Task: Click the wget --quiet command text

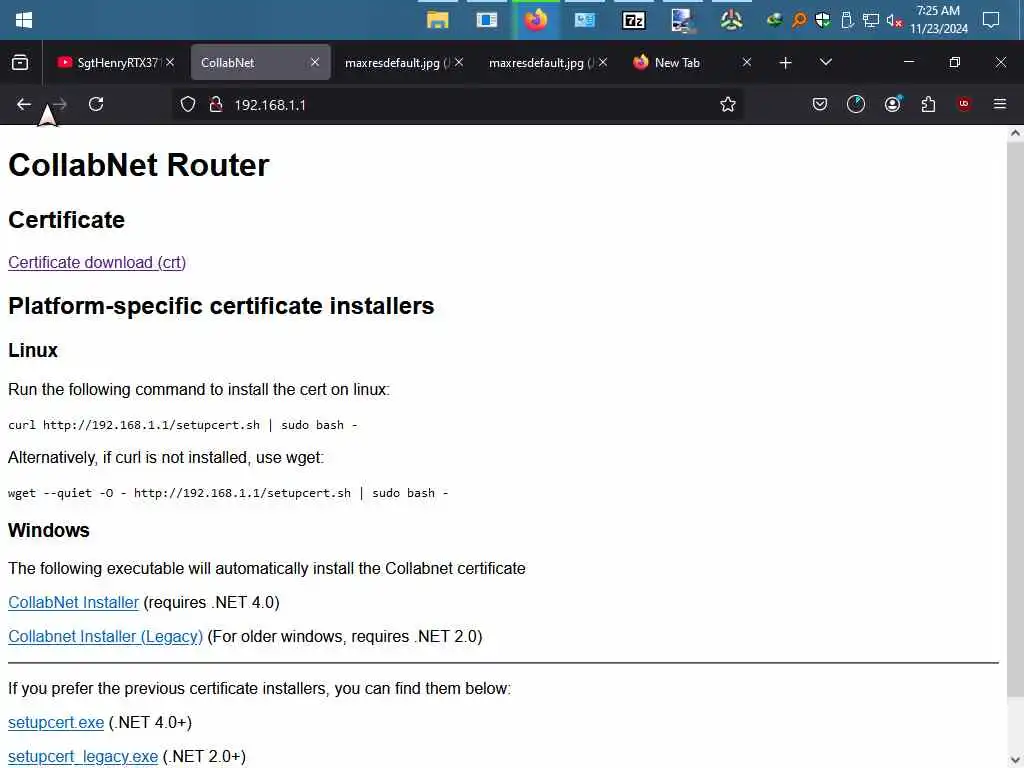Action: [228, 493]
